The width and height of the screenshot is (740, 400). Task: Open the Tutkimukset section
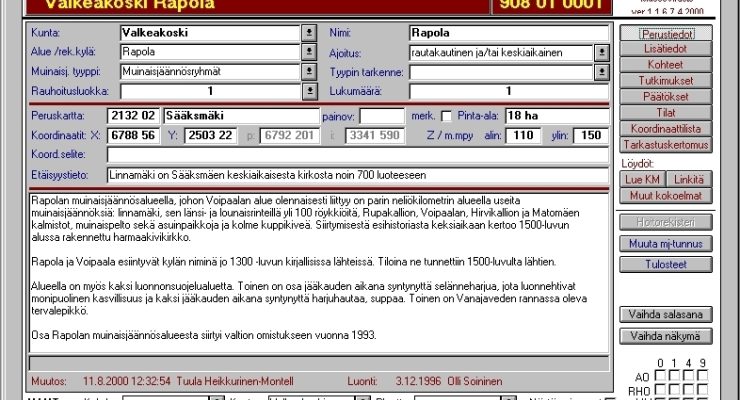[665, 80]
